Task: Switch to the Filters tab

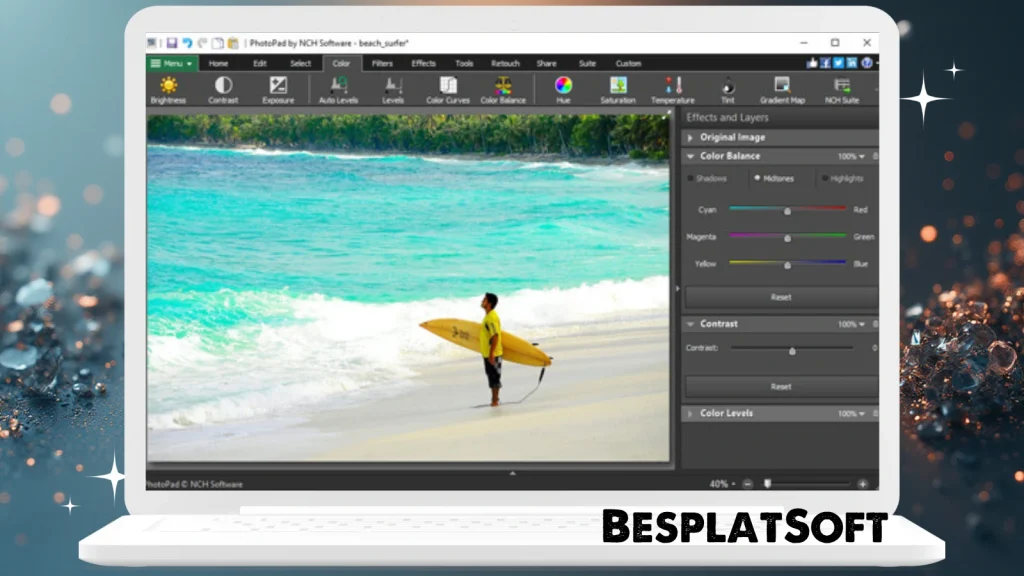Action: coord(382,63)
